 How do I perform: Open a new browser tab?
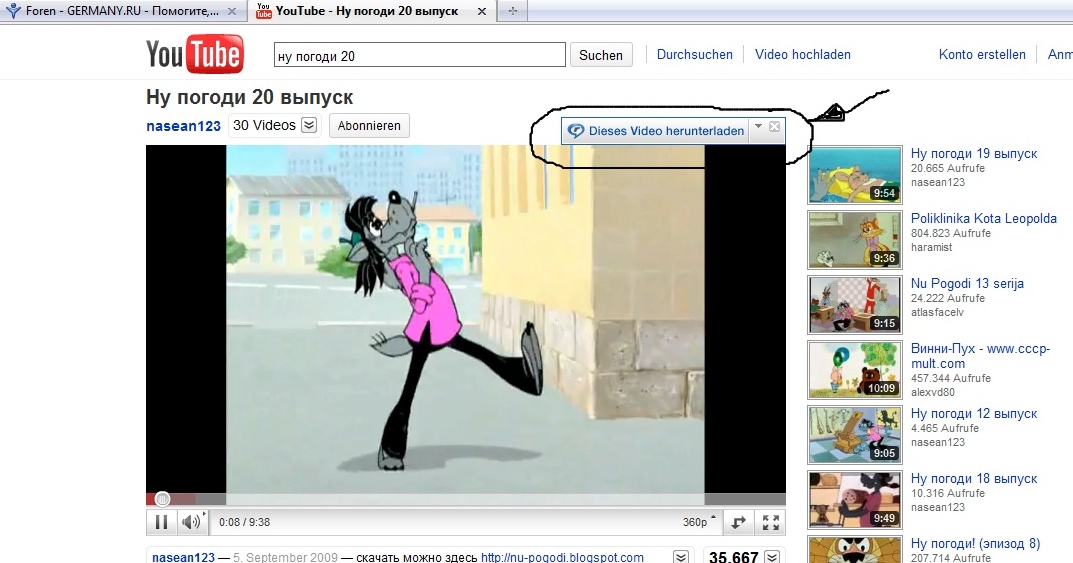pyautogui.click(x=513, y=11)
